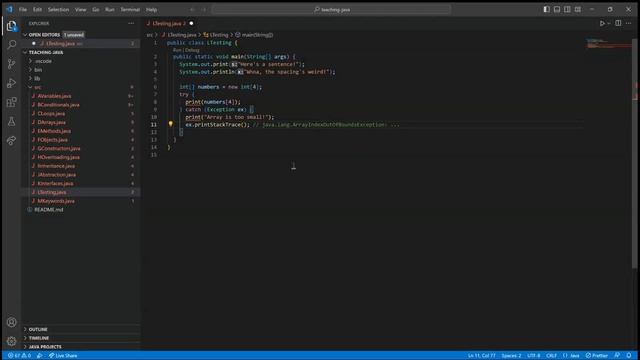The image size is (640, 360).
Task: Go forward with the navigation arrow
Action: (204, 9)
